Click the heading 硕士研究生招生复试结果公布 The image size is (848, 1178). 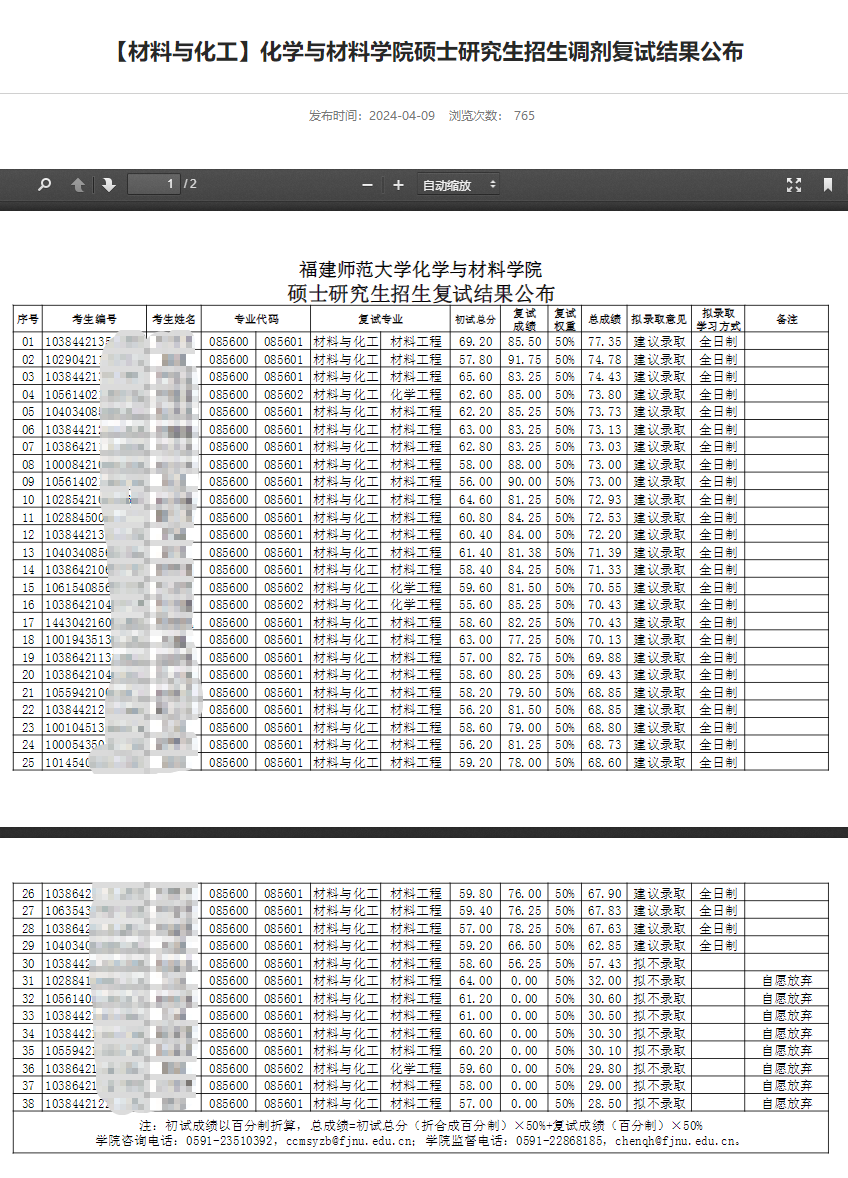coord(421,293)
